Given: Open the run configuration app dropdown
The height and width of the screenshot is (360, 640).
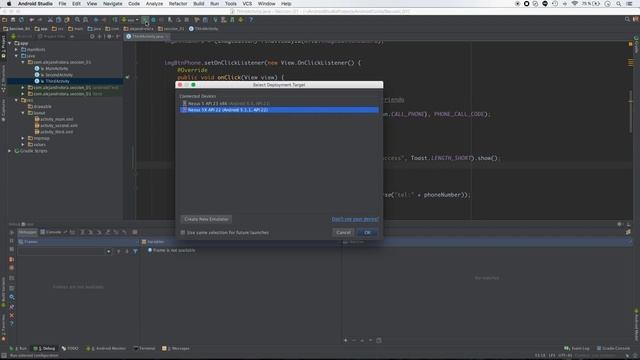Looking at the screenshot, I should click(x=130, y=20).
